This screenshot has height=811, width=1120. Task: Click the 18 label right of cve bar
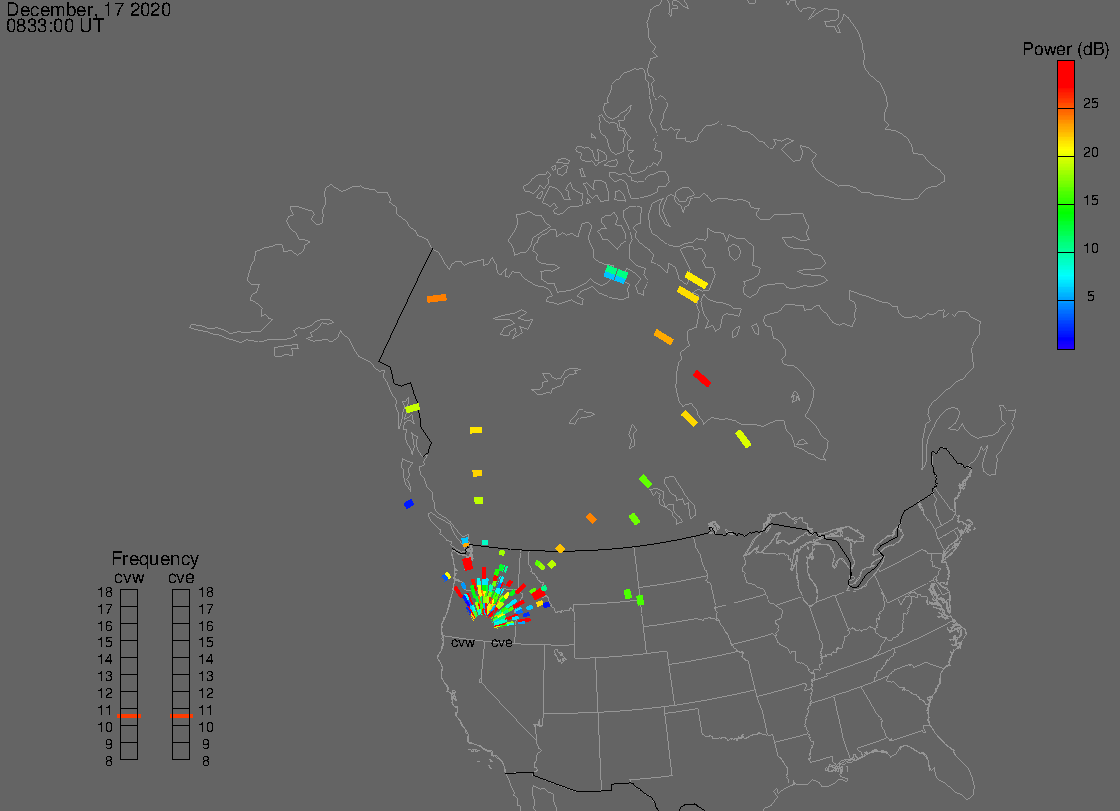[x=206, y=592]
